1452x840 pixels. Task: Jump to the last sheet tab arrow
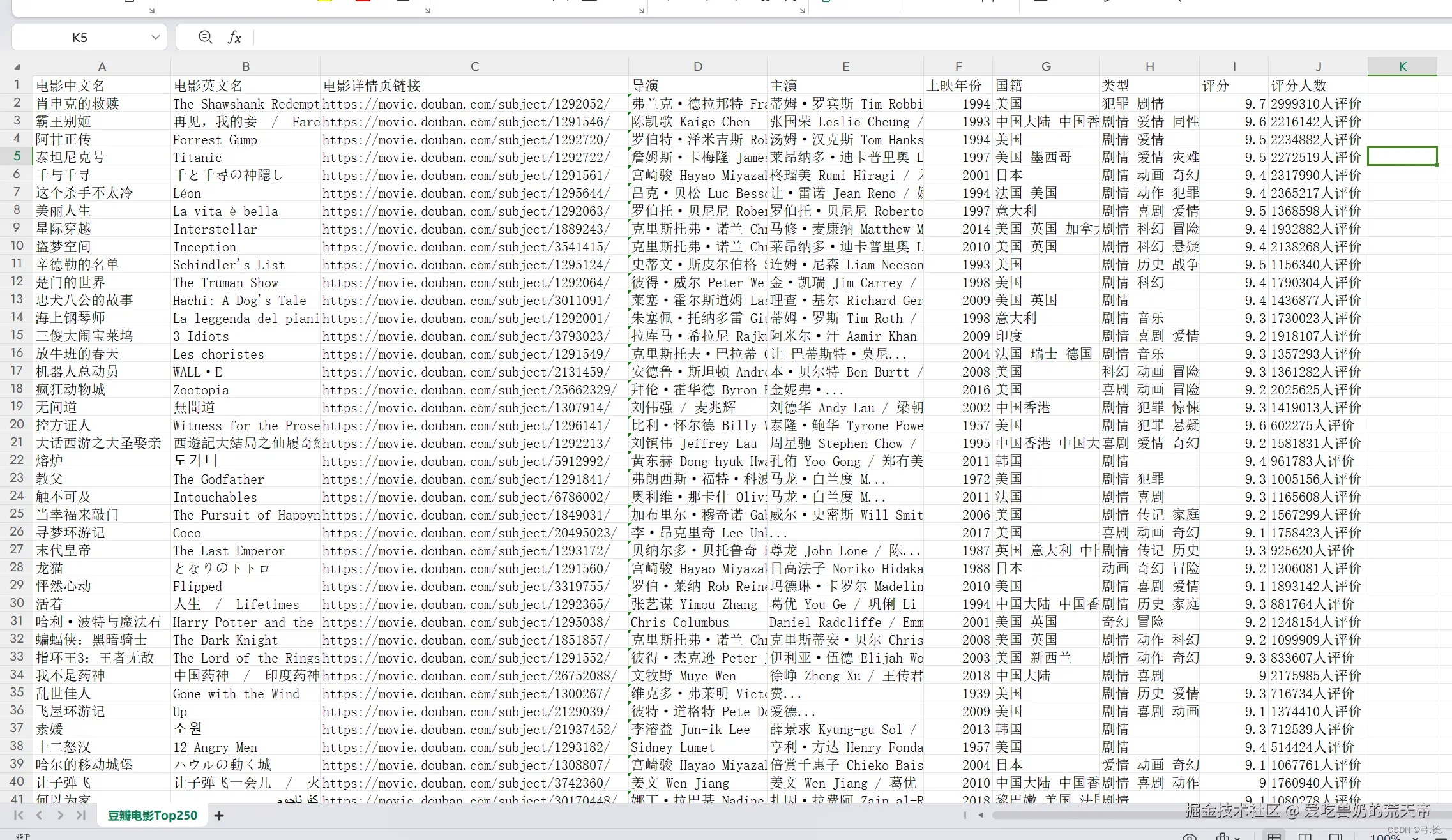[x=81, y=815]
